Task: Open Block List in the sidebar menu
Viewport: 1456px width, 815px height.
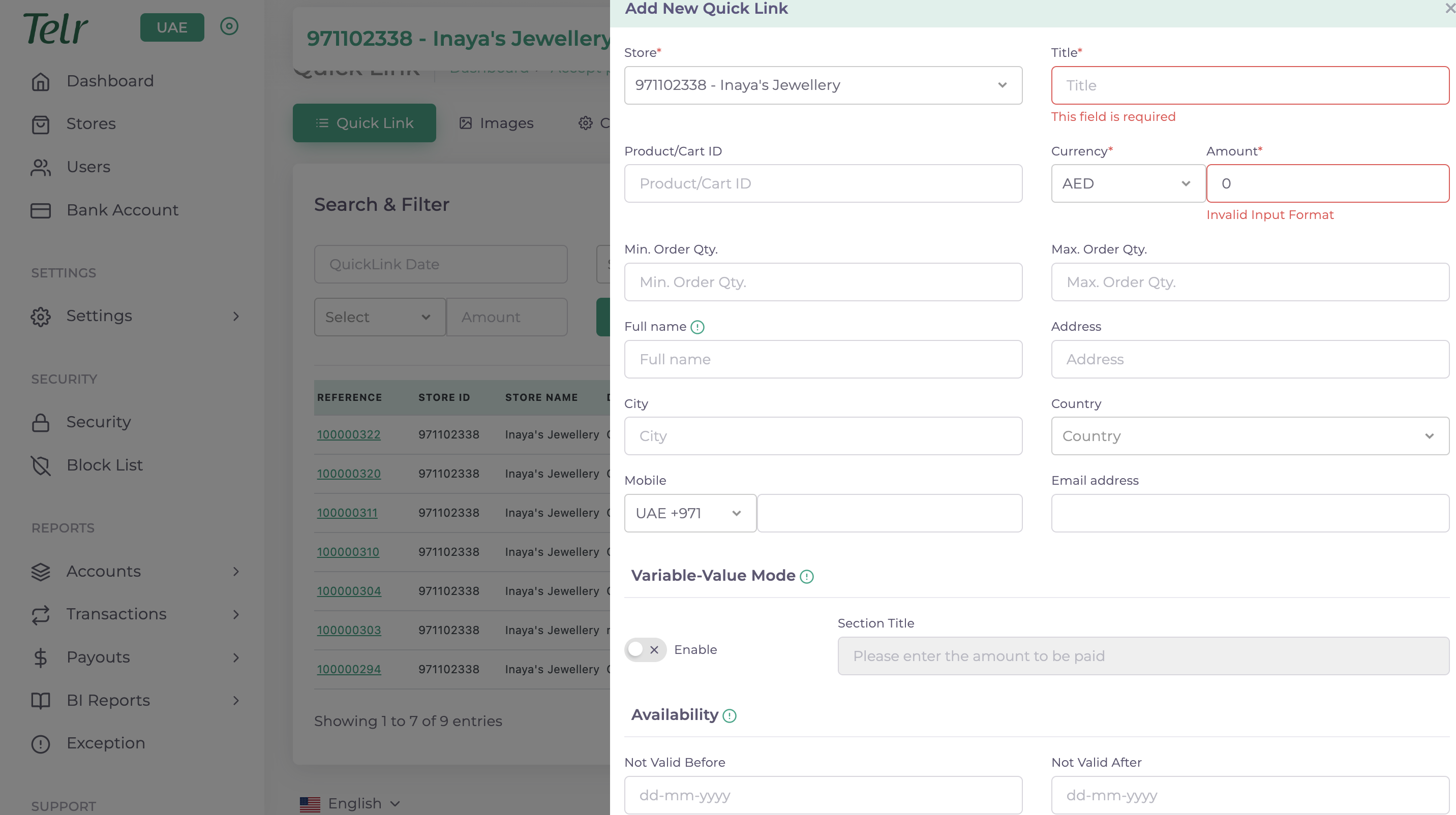Action: (x=105, y=465)
